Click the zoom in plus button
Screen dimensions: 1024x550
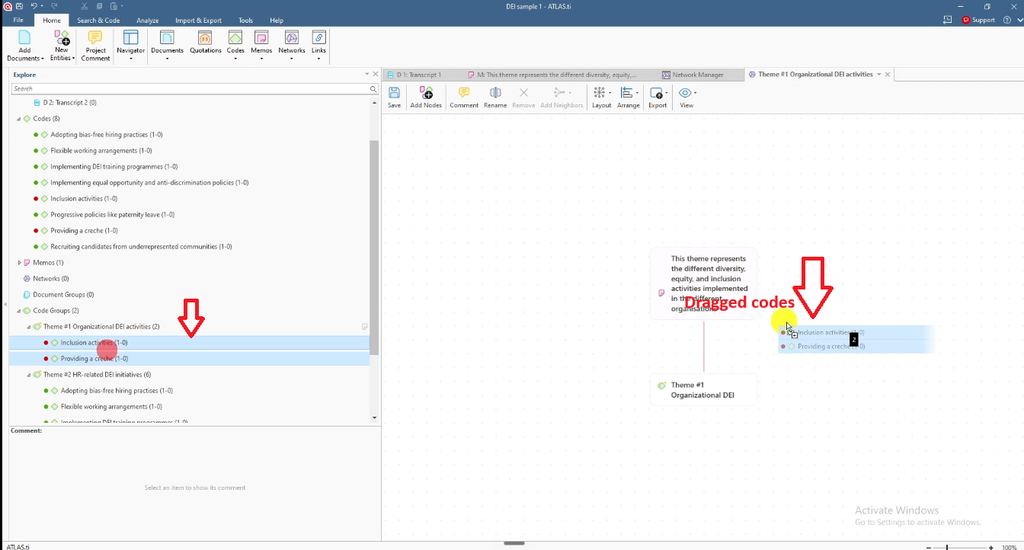click(991, 547)
